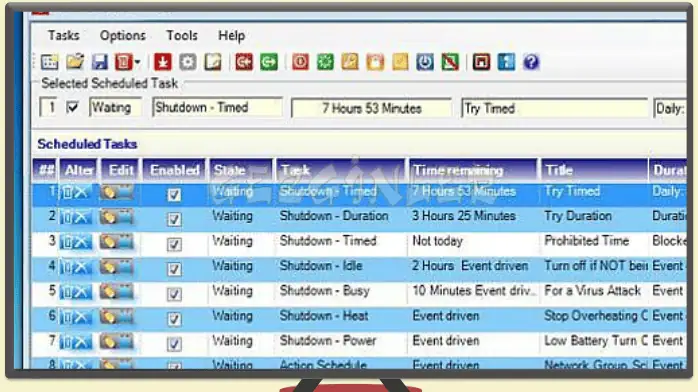Click the green icon with red slash
This screenshot has height=392, width=698.
450,62
